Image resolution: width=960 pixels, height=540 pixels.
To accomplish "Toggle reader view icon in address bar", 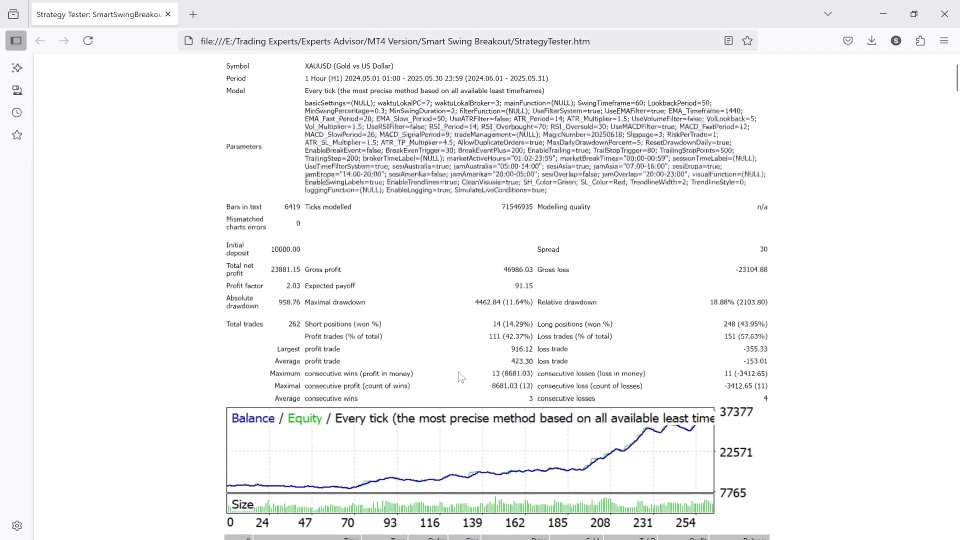I will pyautogui.click(x=729, y=41).
